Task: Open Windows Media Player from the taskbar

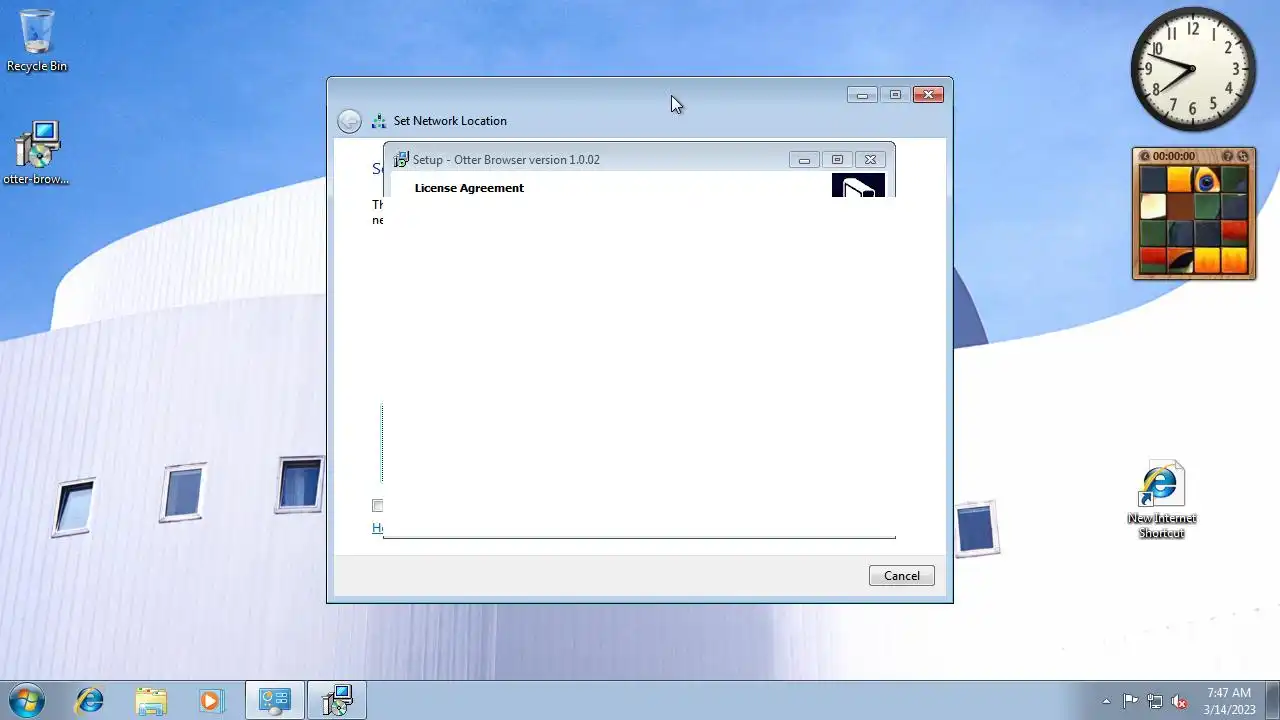Action: 211,700
